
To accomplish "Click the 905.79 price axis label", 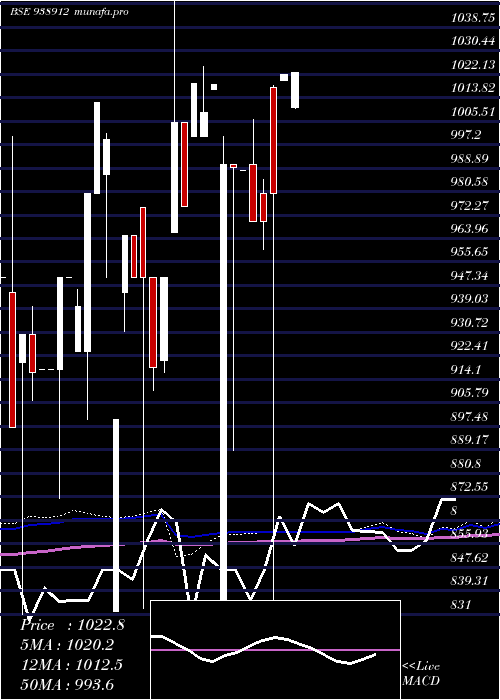I will pos(470,392).
